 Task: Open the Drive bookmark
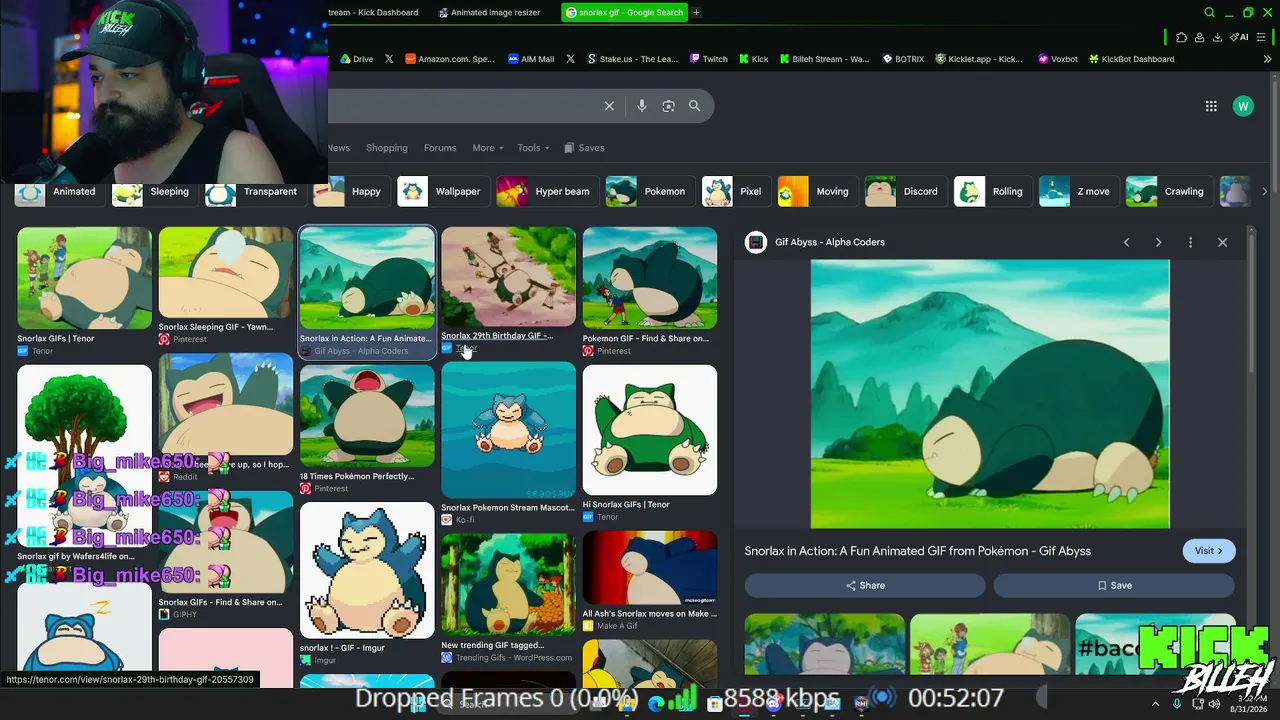click(356, 59)
